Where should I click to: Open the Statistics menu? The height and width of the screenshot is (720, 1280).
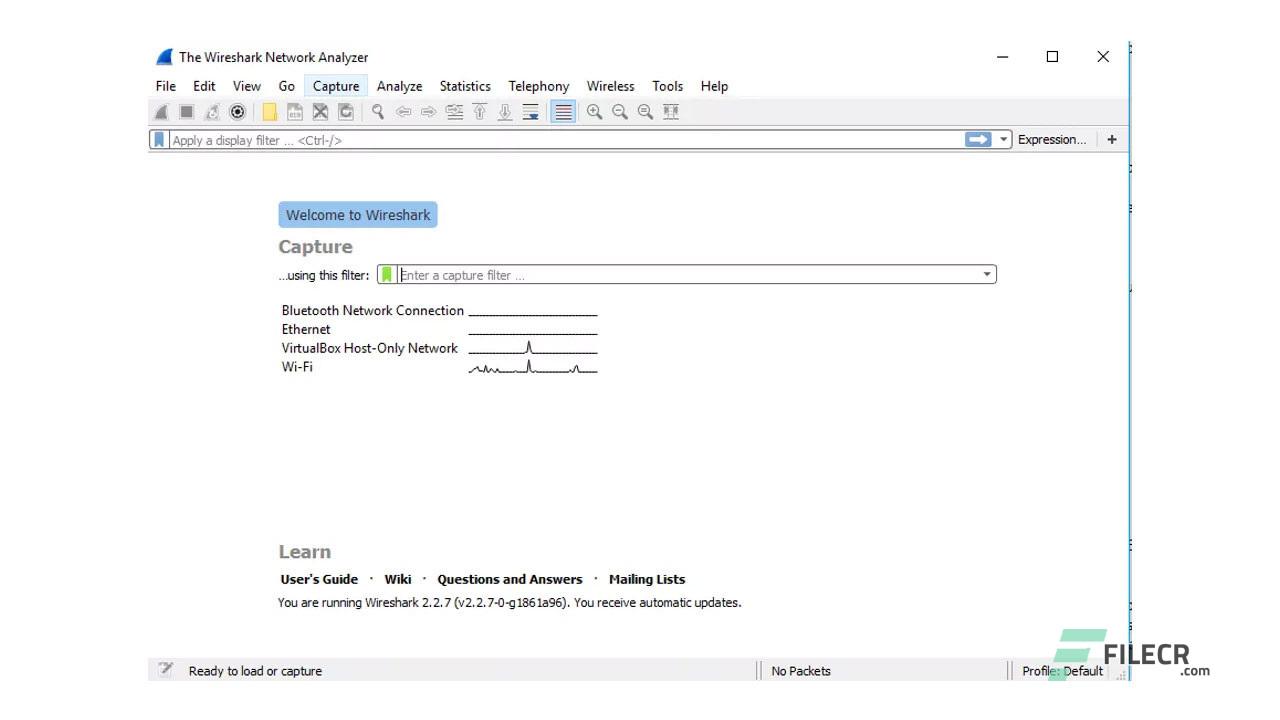click(465, 86)
